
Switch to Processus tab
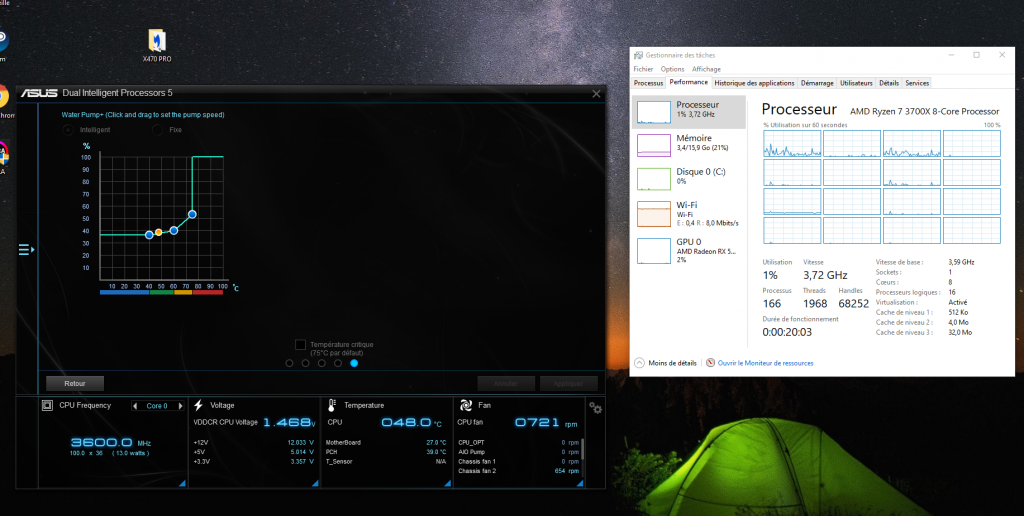(648, 83)
